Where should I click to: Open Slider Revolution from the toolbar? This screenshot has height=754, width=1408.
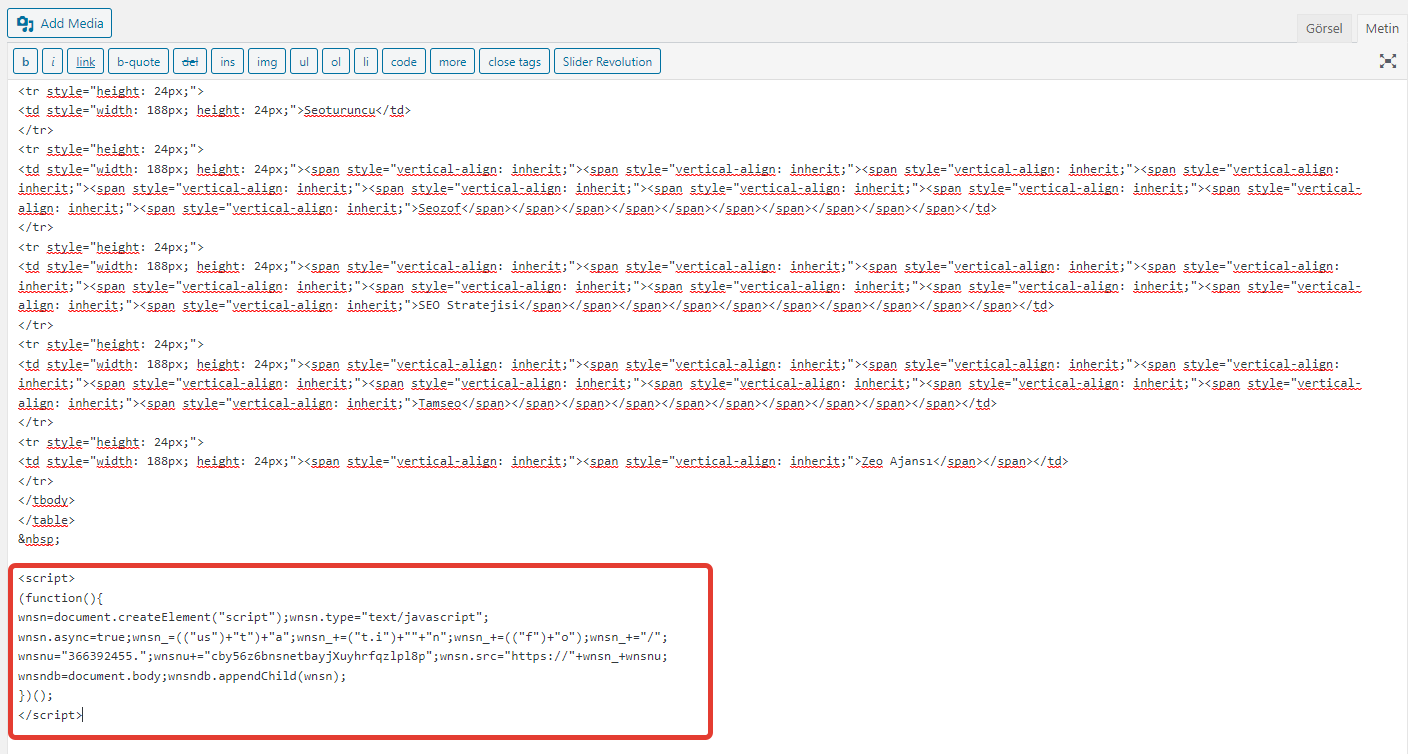(x=607, y=62)
